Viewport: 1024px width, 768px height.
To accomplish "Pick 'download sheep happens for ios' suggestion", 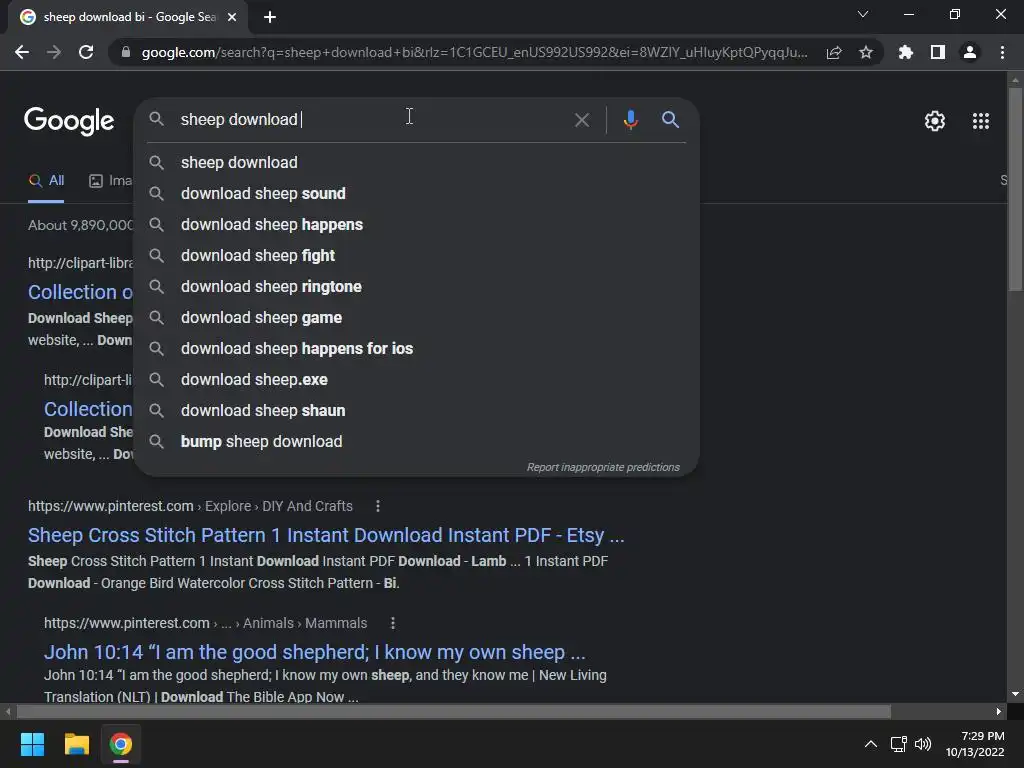I will (x=417, y=349).
